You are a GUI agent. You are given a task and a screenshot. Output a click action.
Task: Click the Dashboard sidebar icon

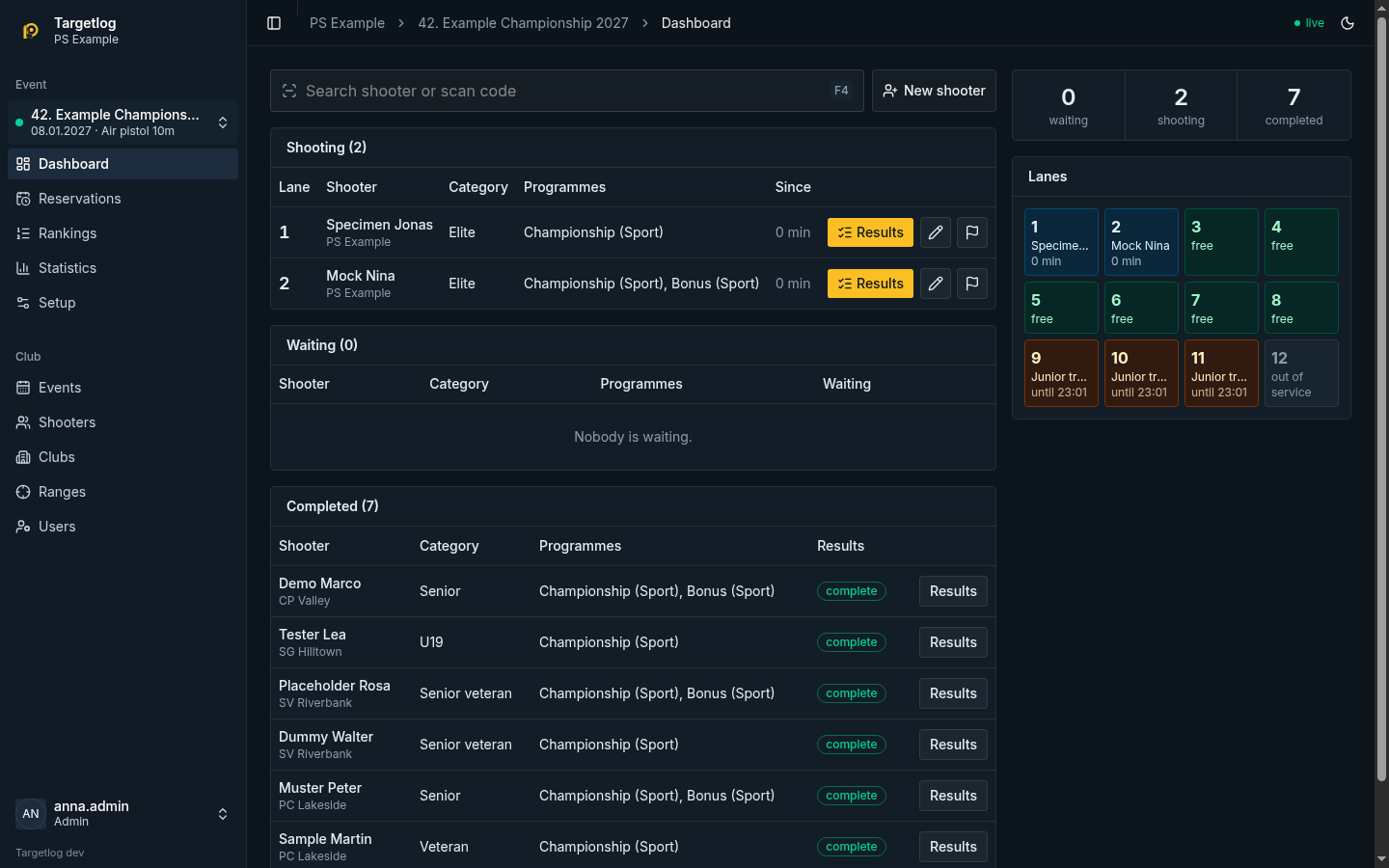pos(23,164)
